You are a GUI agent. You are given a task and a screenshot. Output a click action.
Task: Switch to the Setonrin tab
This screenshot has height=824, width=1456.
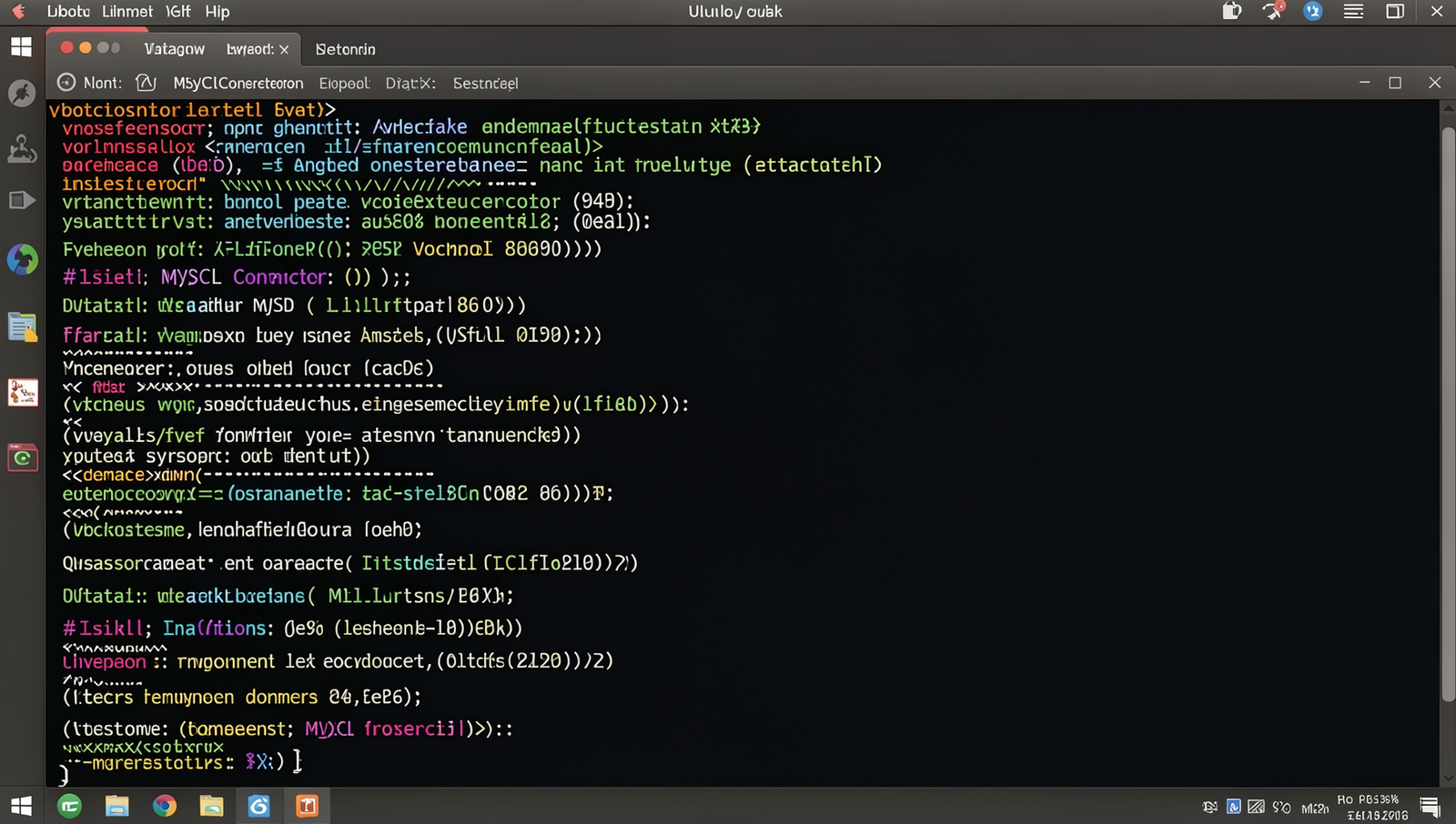[346, 49]
